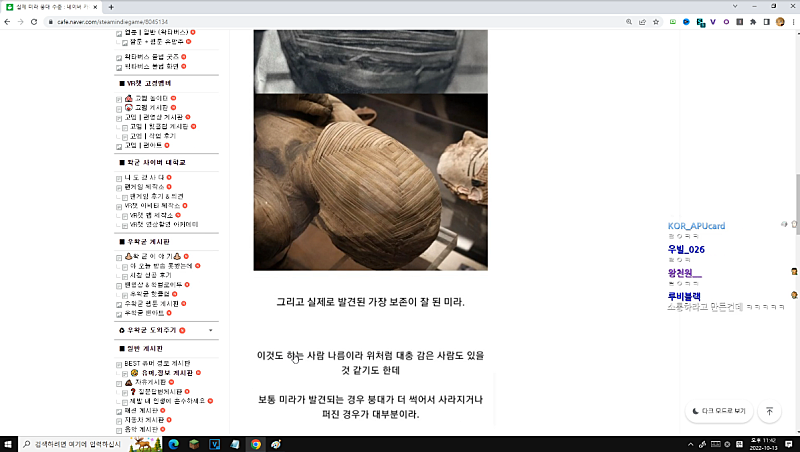Click the grayscale mummy photo at top
The height and width of the screenshot is (452, 800).
click(370, 61)
